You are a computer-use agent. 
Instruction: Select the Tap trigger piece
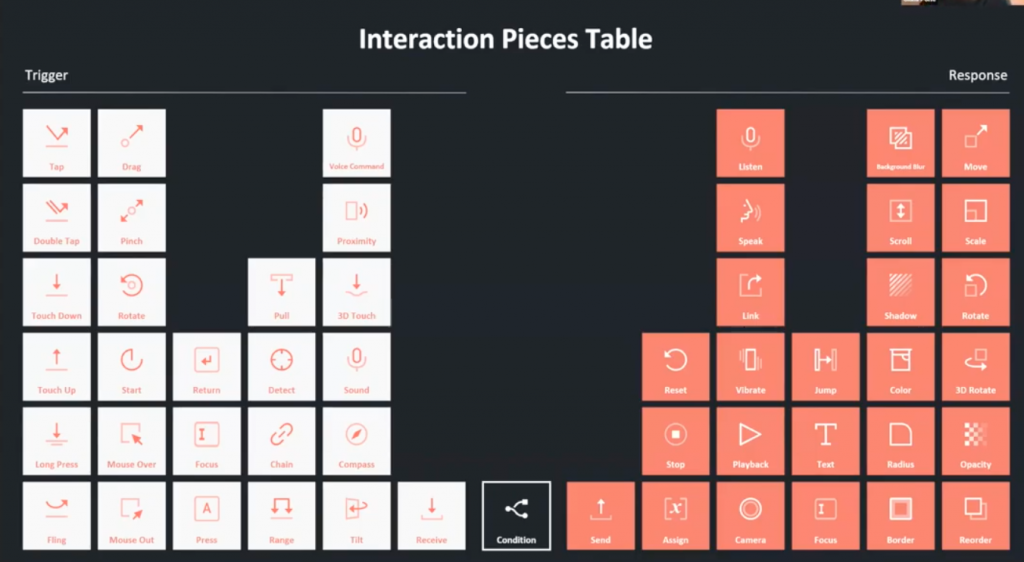[x=57, y=143]
